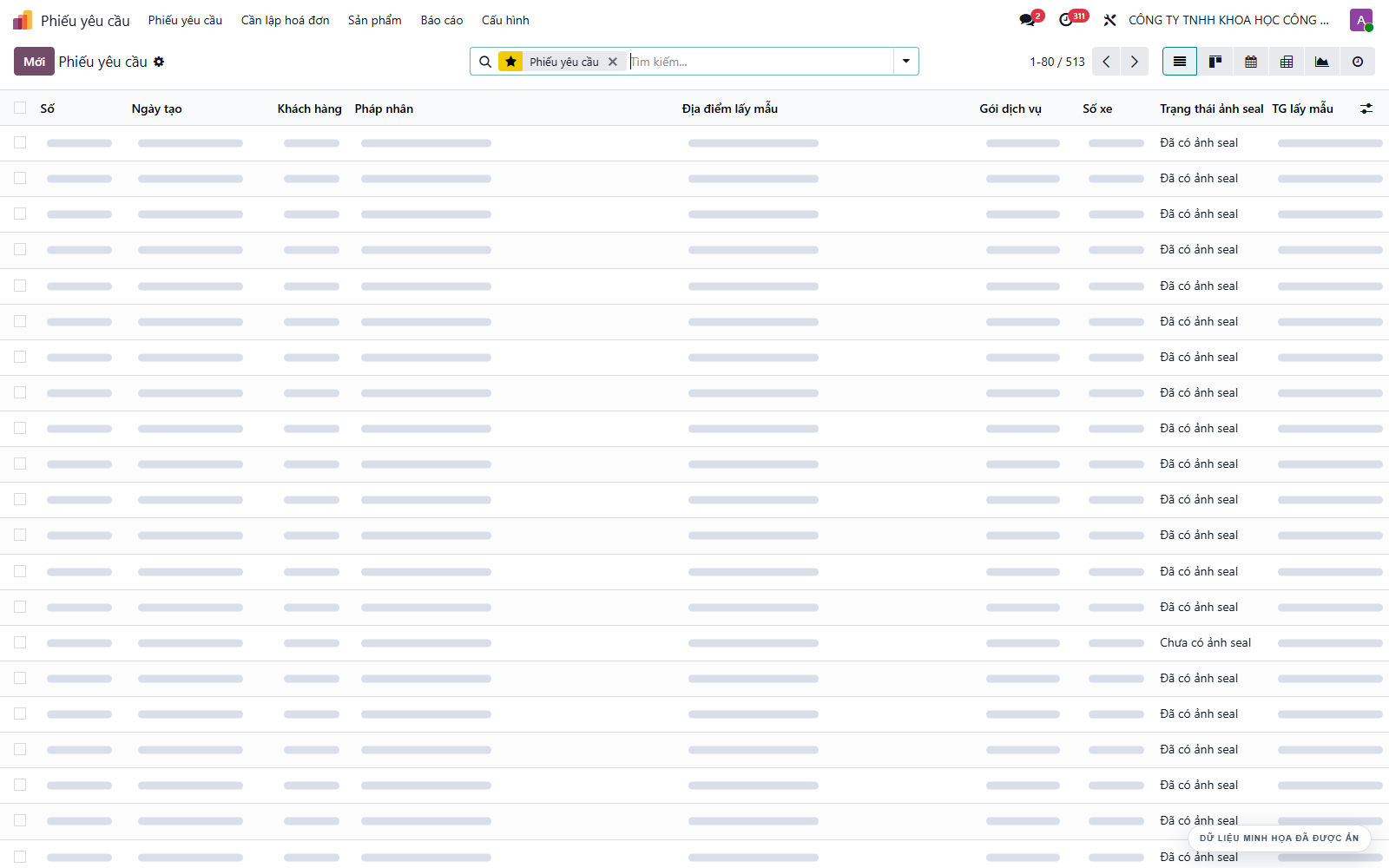Switch to pivot table view
This screenshot has height=868, width=1389.
click(x=1287, y=62)
